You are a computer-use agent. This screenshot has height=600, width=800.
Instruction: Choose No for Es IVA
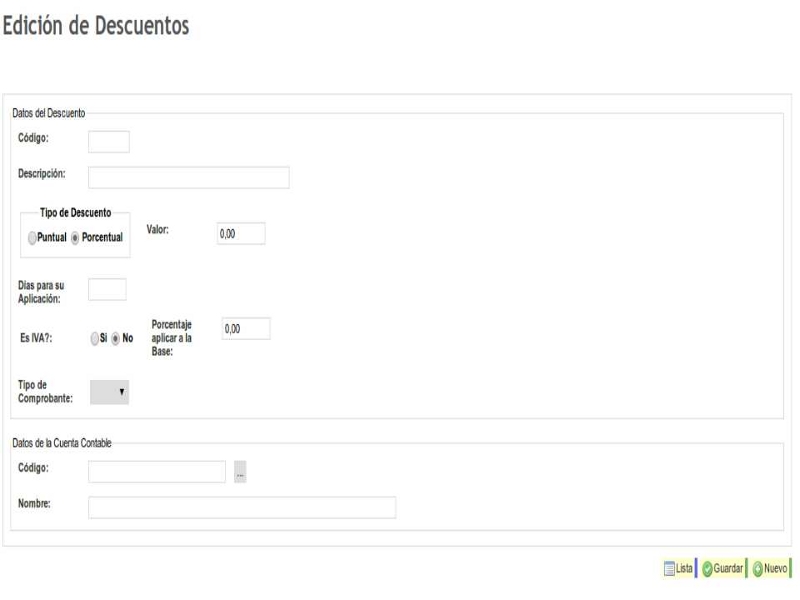116,338
